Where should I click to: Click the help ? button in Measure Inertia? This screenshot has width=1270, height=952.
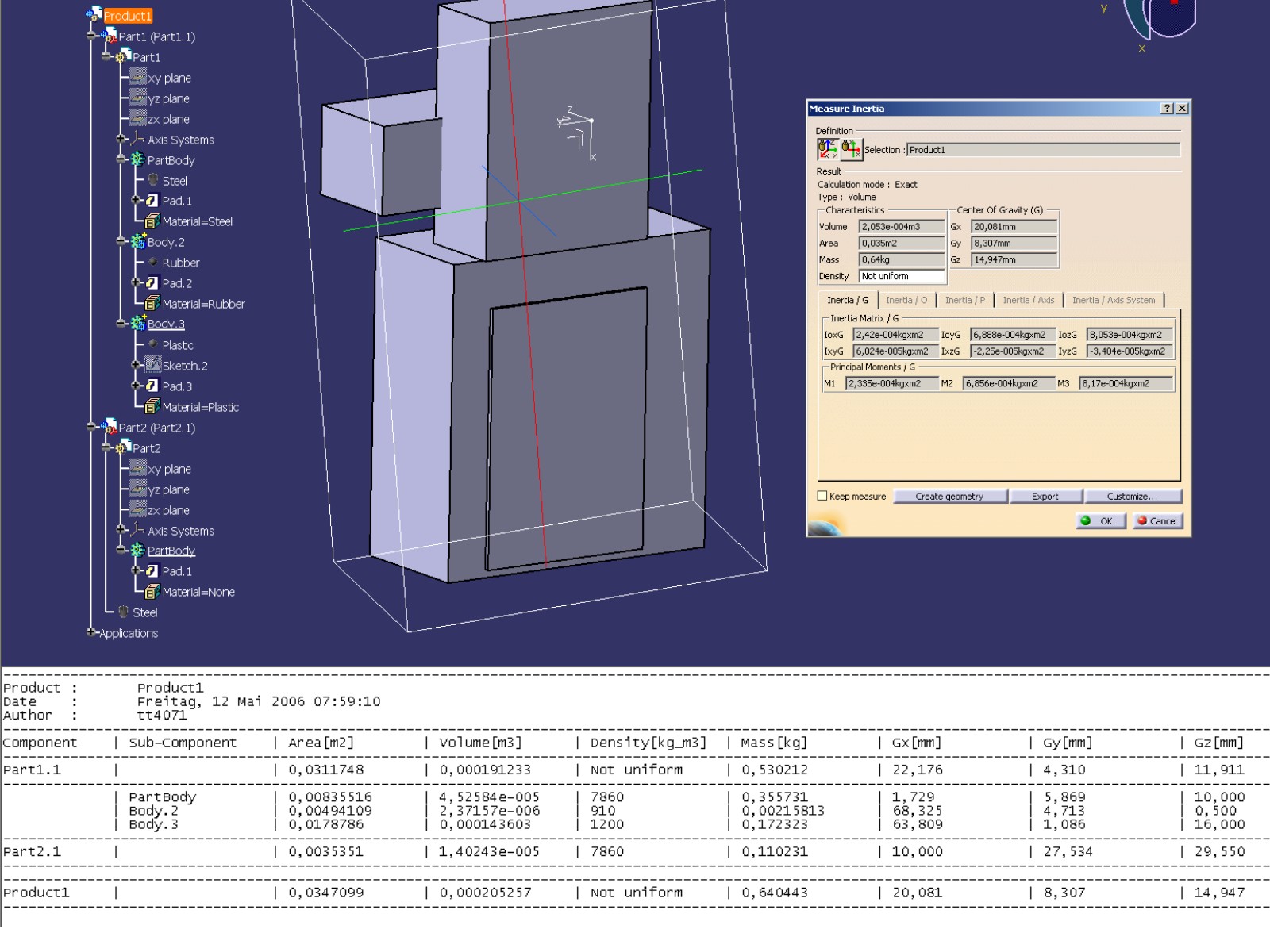pyautogui.click(x=1167, y=109)
